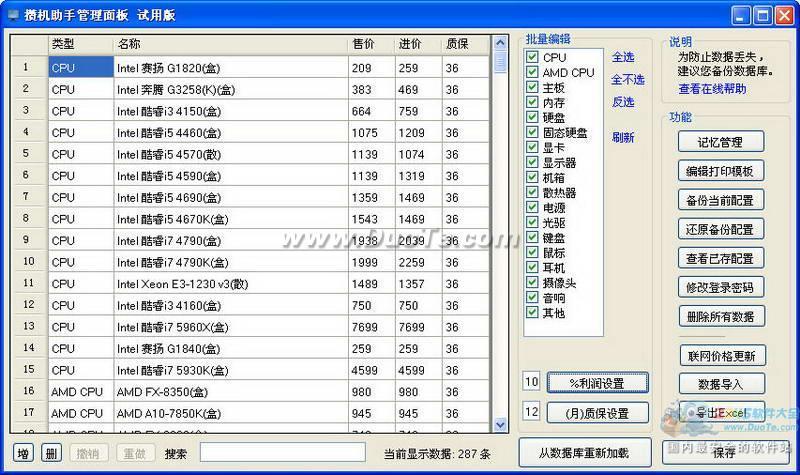Click the 类型 column header
The width and height of the screenshot is (800, 475).
click(81, 44)
